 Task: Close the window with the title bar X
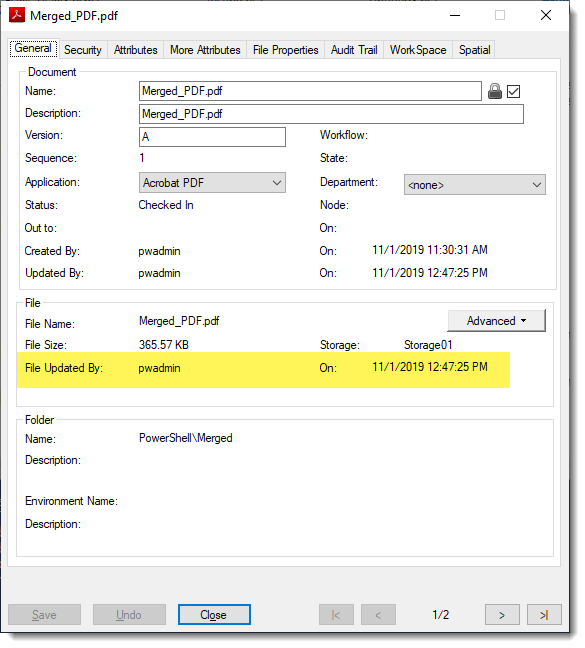(546, 15)
